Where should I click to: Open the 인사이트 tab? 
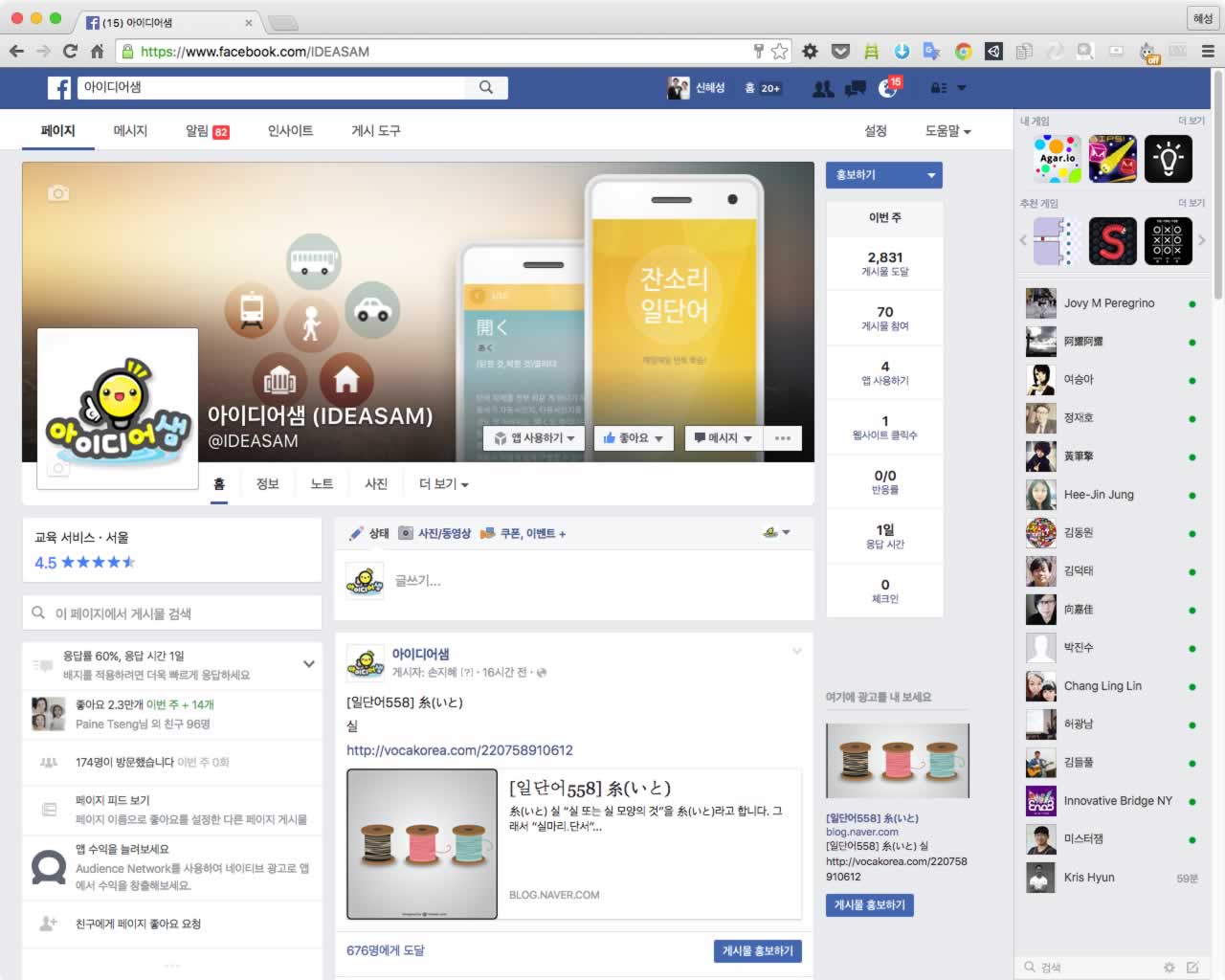point(290,131)
